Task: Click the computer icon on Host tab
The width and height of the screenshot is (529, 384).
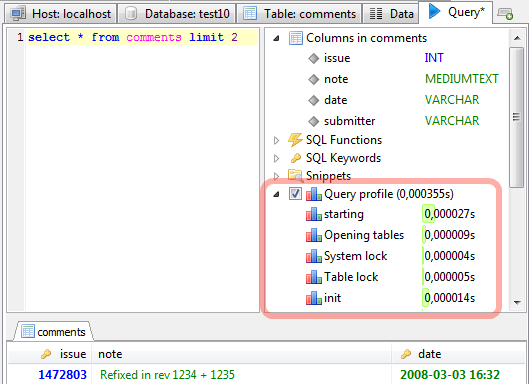Action: tap(18, 13)
